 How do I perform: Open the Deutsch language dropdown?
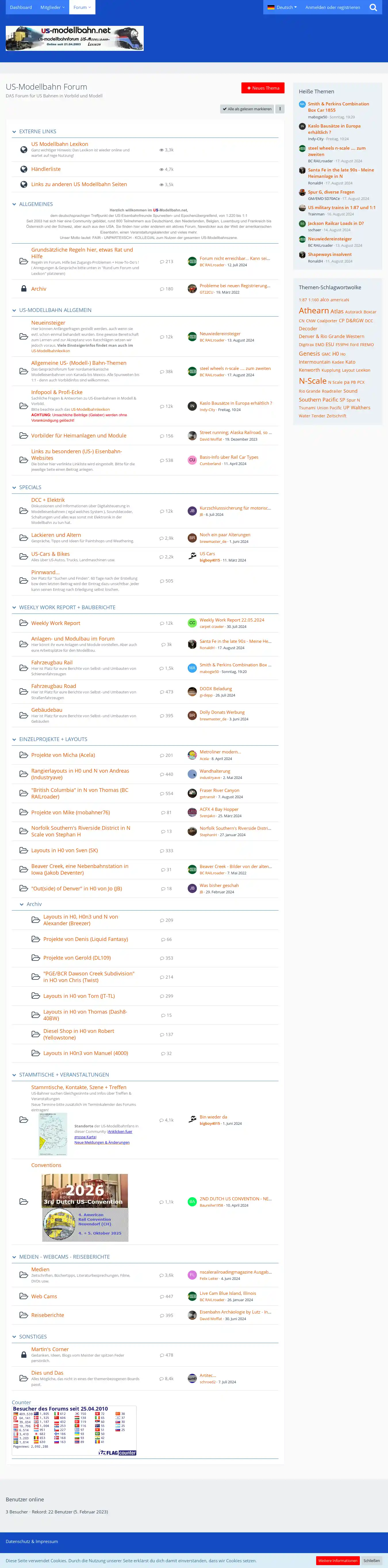[282, 7]
